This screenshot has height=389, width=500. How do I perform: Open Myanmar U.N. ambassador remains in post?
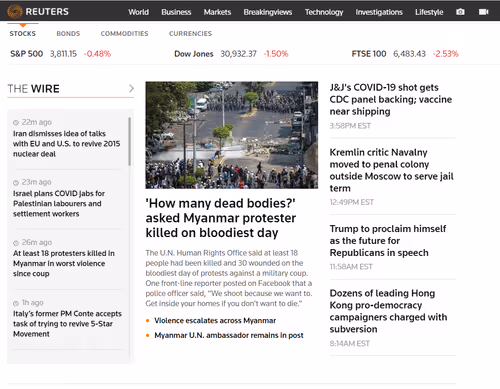pos(229,335)
